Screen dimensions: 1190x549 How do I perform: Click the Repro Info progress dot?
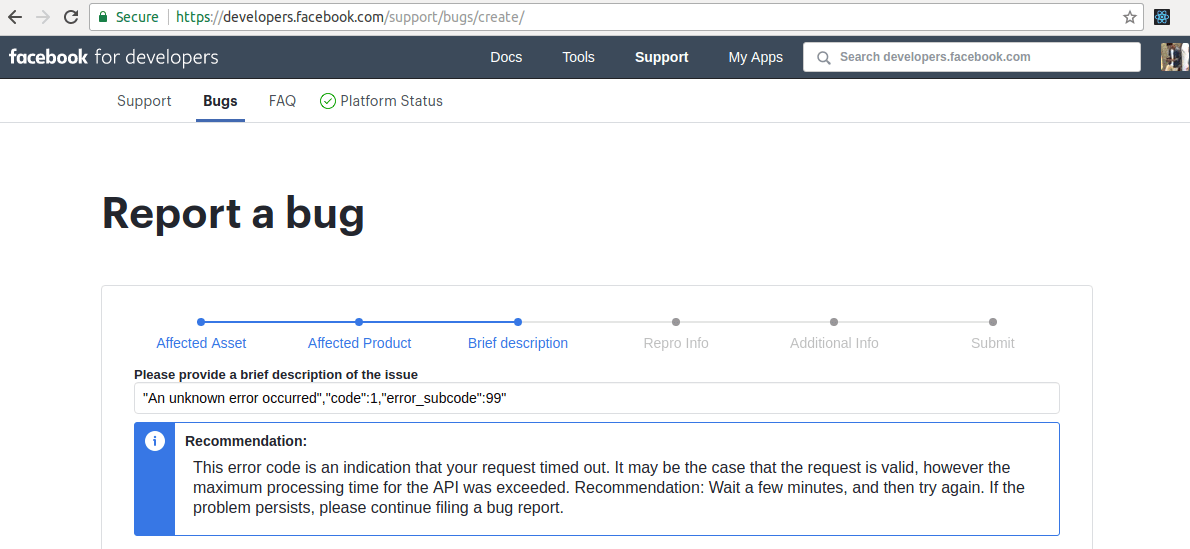tap(675, 322)
